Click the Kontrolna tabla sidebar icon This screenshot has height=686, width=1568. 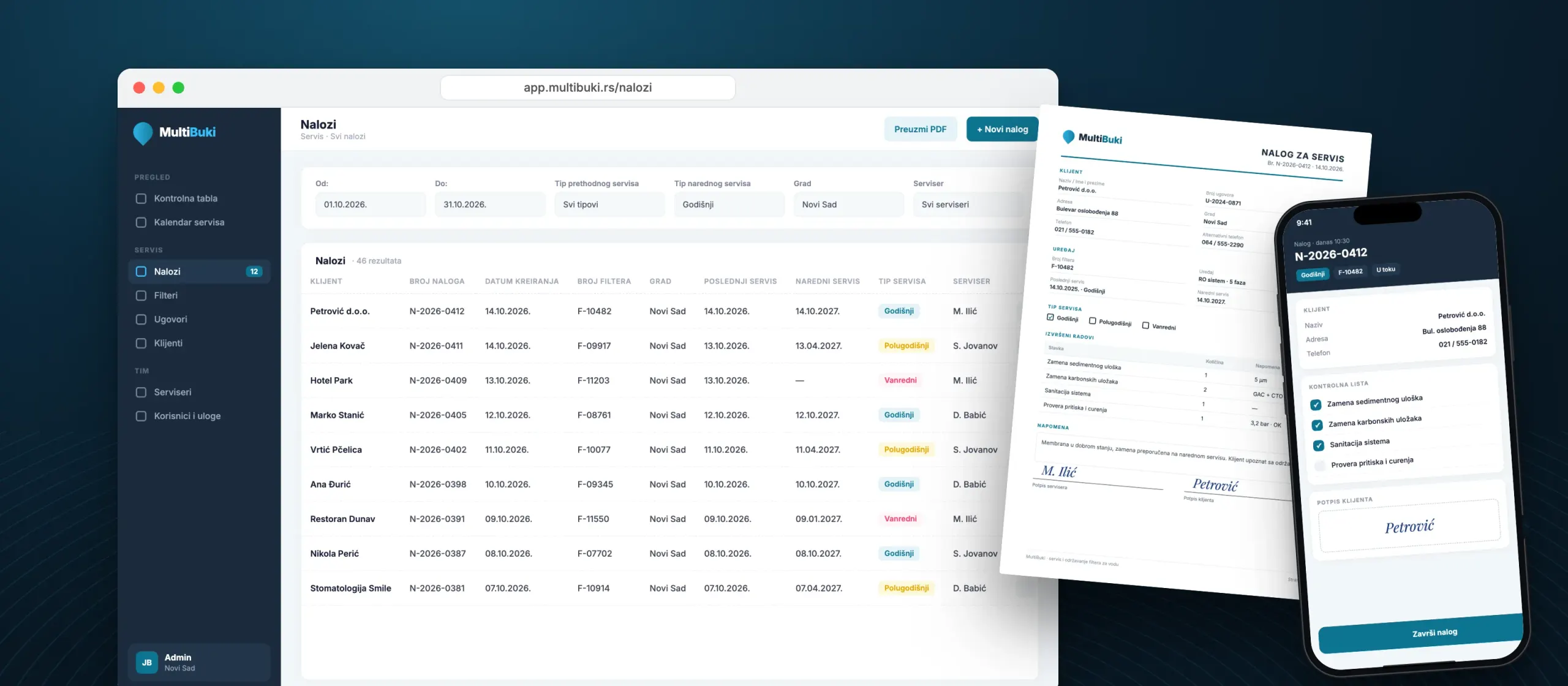[141, 198]
